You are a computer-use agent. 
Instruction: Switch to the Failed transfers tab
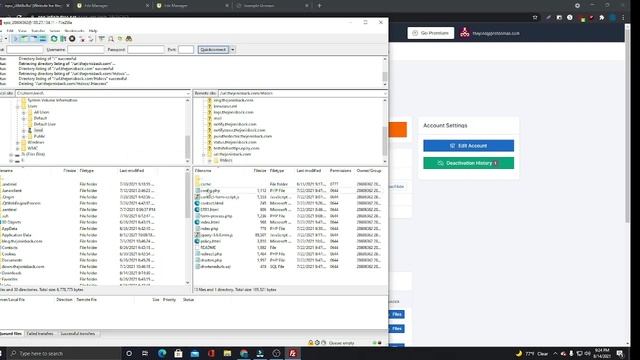(40, 334)
